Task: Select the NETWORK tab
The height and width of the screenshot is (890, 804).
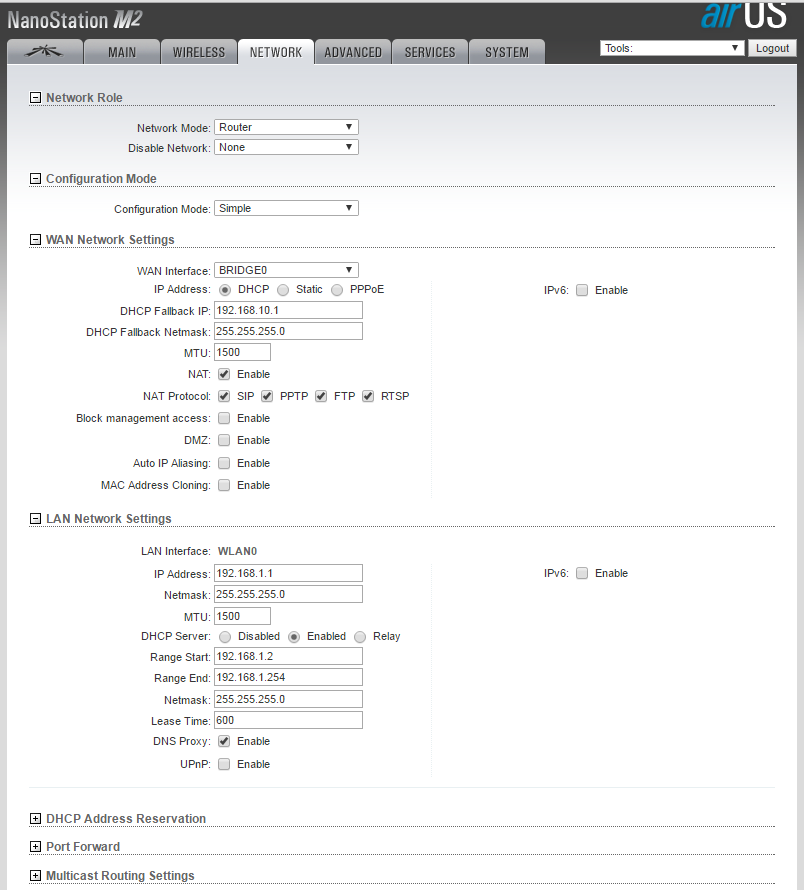Action: click(x=276, y=52)
